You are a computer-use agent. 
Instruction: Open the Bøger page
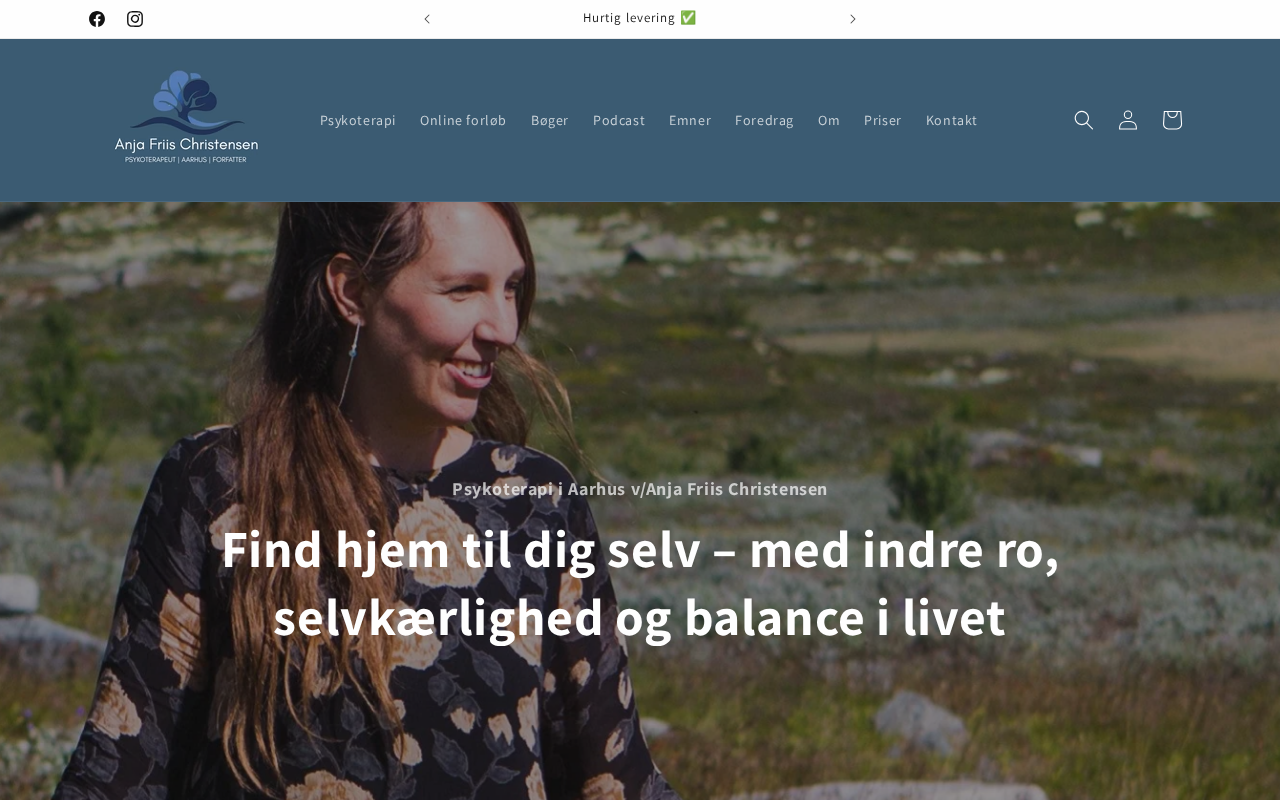550,120
